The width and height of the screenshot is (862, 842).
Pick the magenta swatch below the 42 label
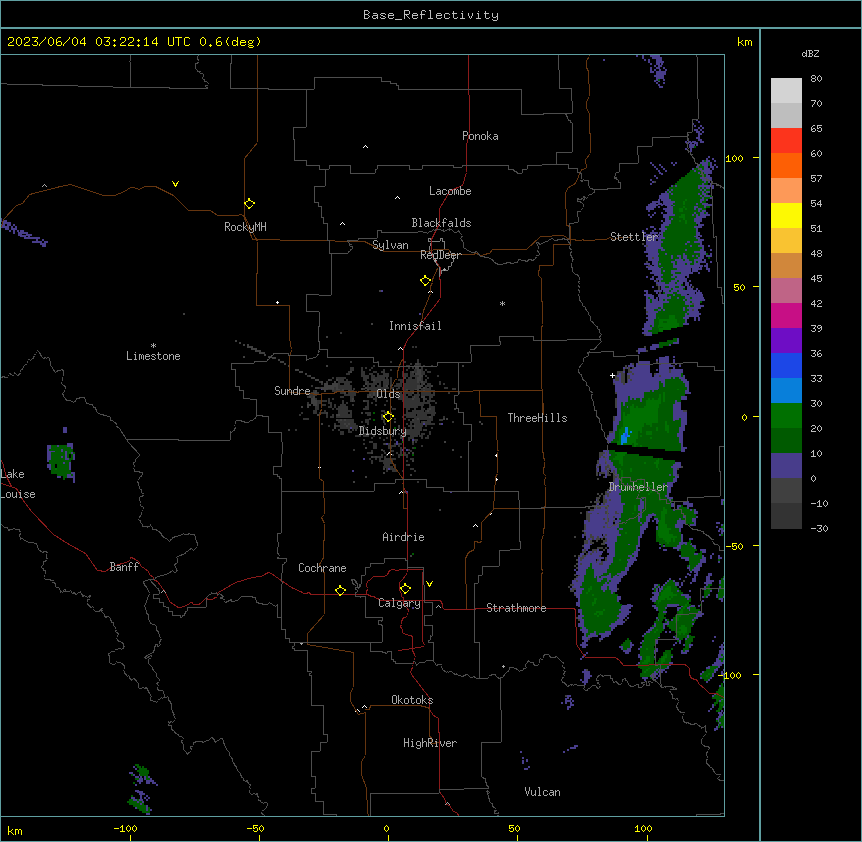(x=786, y=315)
